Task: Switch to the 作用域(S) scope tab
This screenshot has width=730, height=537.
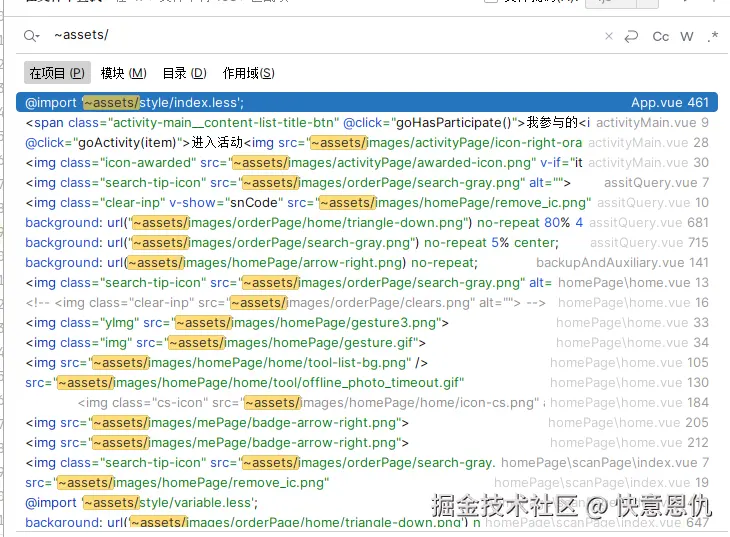Action: (x=249, y=73)
